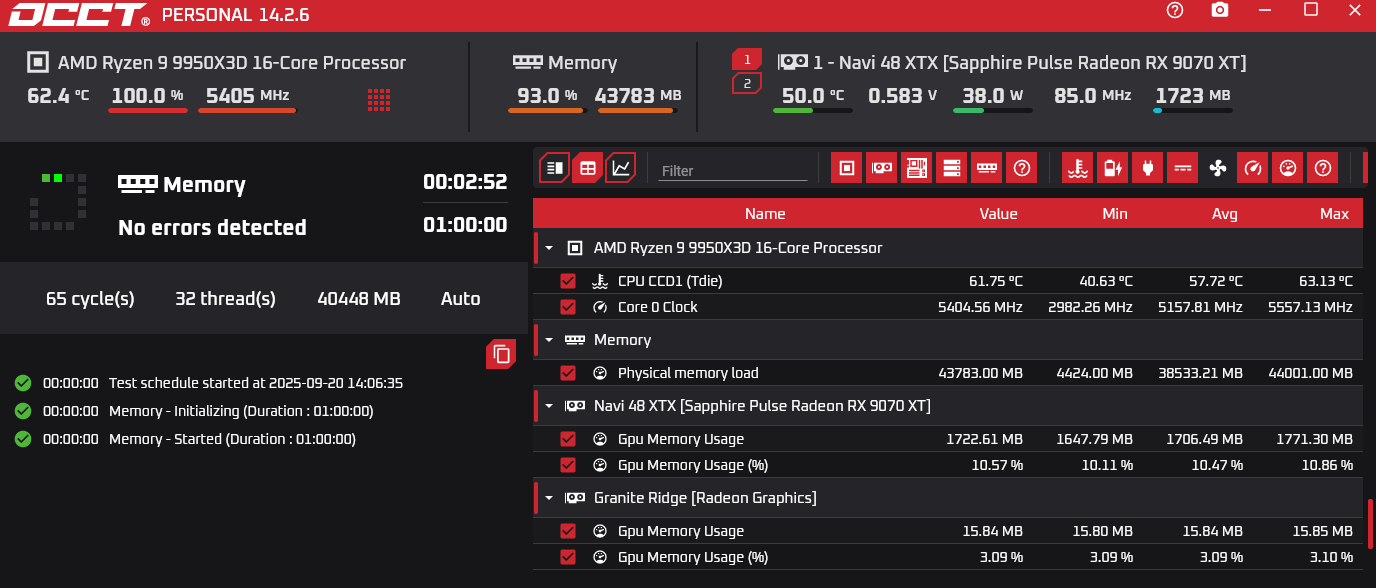Screen dimensions: 1376x588
Task: Copy test log to clipboard
Action: click(x=502, y=354)
